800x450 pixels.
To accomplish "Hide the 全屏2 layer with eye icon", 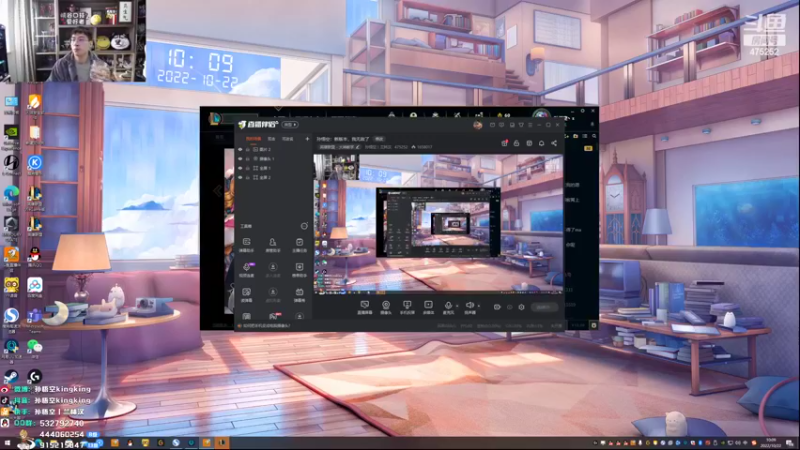I will pyautogui.click(x=240, y=177).
